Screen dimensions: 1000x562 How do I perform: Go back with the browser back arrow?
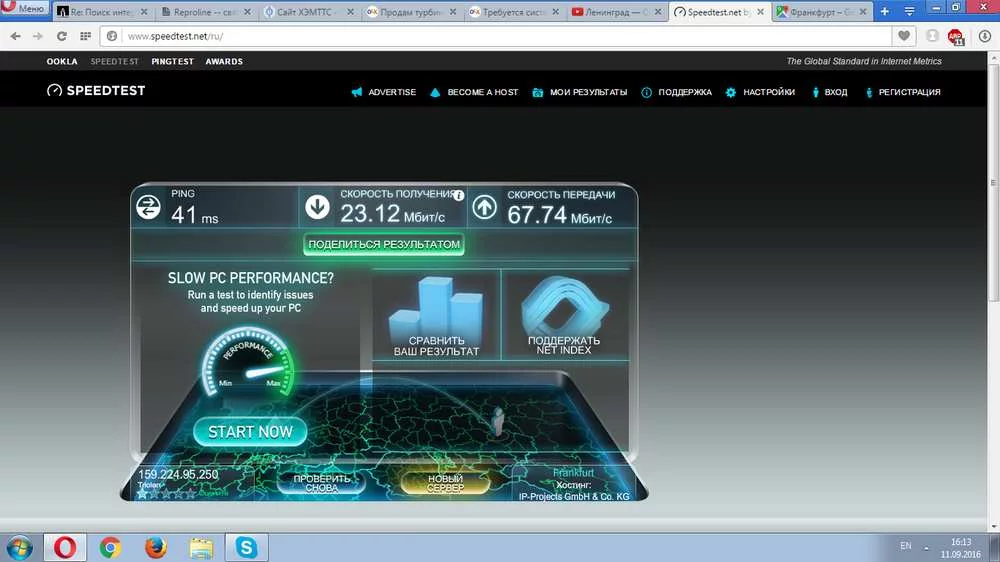15,36
